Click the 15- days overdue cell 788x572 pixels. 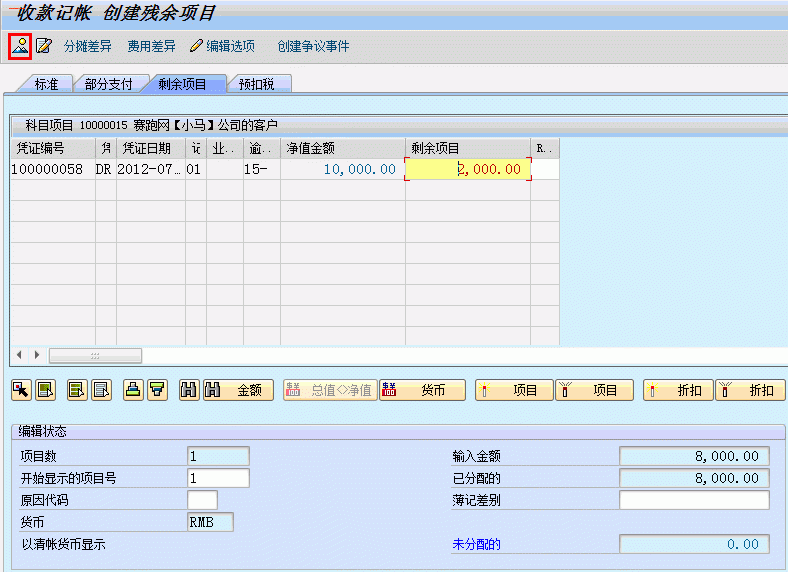click(x=262, y=169)
